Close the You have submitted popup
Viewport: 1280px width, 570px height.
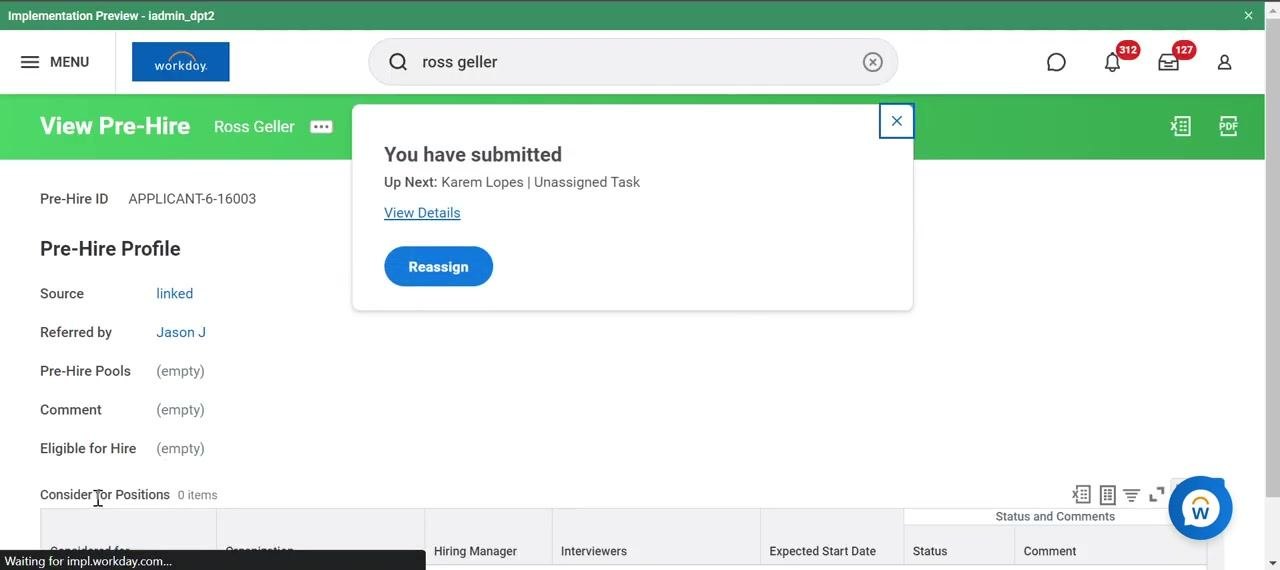coord(897,121)
